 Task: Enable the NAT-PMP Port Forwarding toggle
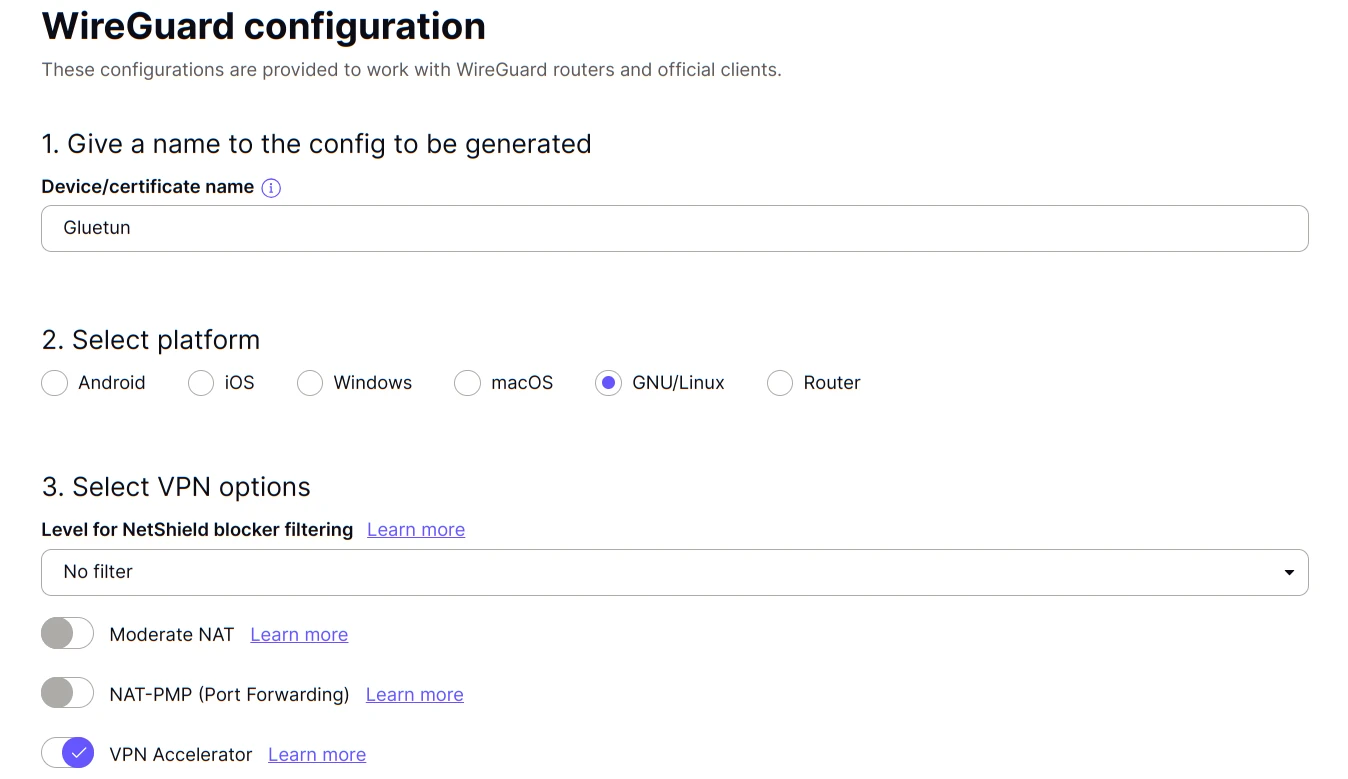67,694
